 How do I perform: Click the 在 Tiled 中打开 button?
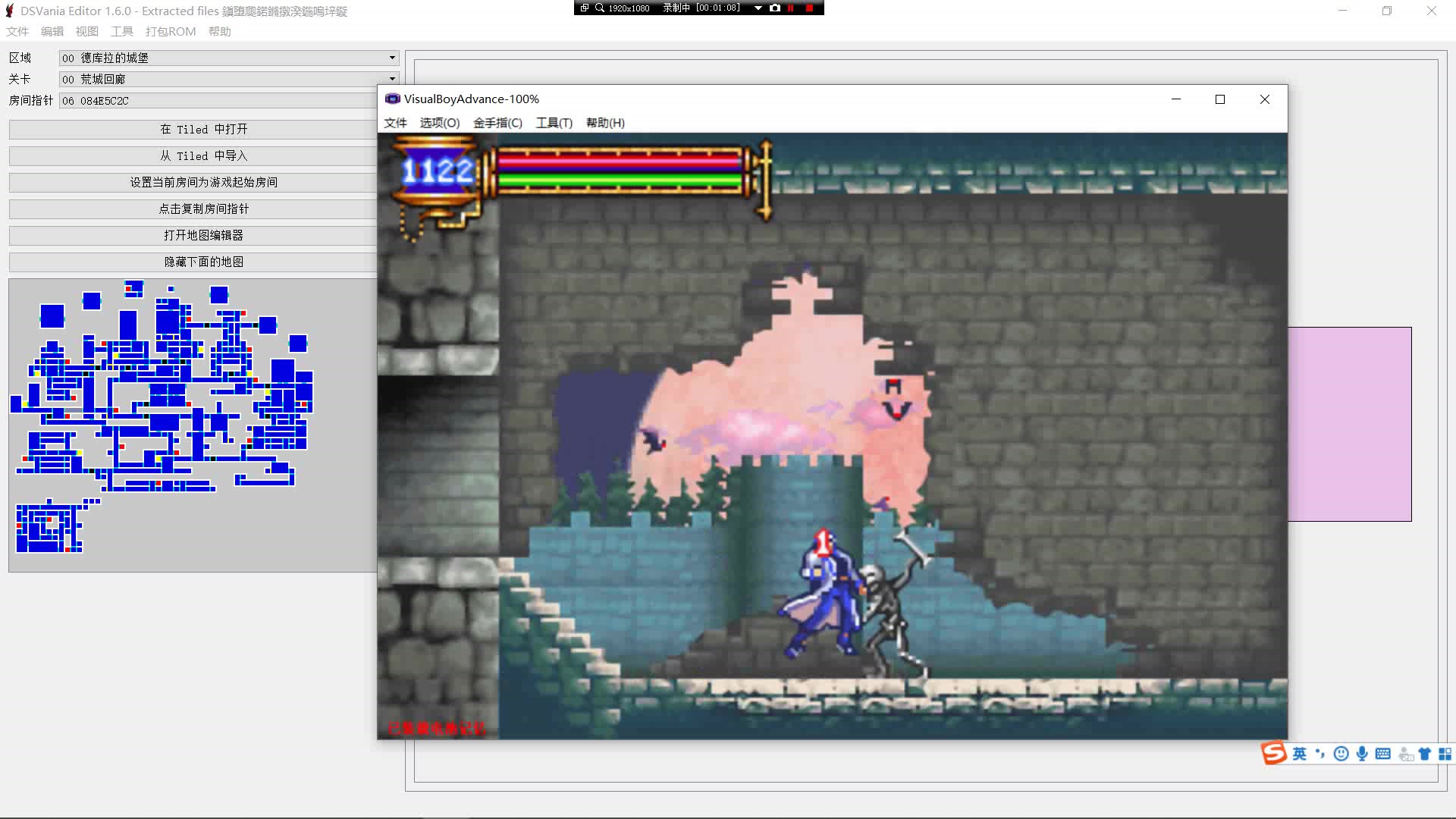[x=203, y=130]
